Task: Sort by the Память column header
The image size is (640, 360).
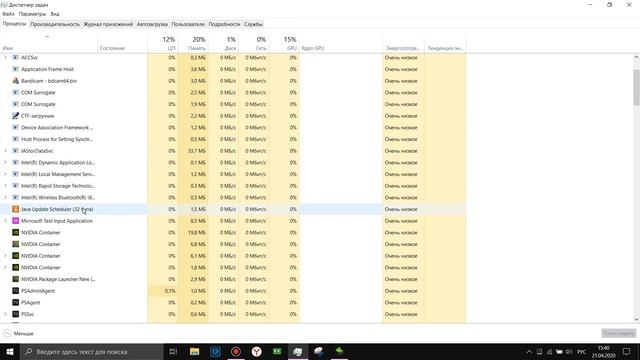Action: tap(193, 43)
